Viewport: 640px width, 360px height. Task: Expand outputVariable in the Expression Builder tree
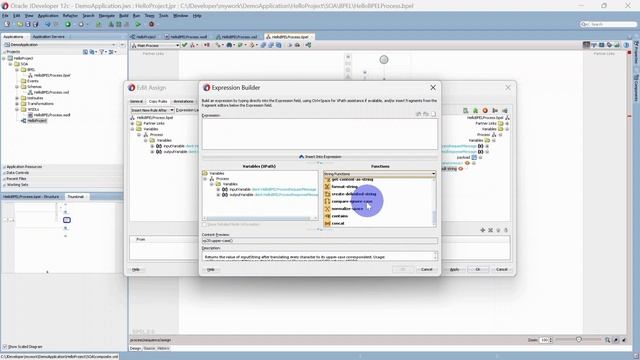218,195
